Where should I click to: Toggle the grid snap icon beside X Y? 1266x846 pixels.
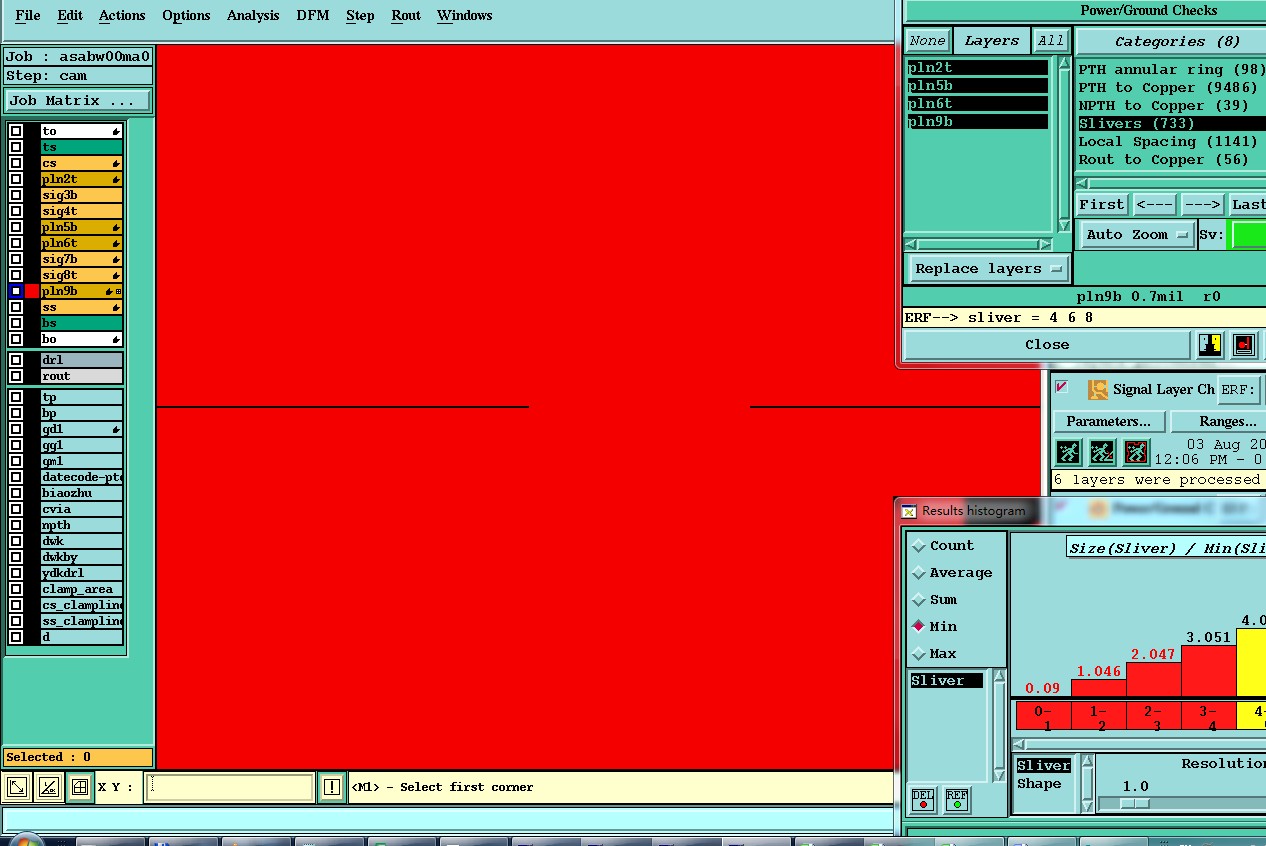(x=80, y=787)
